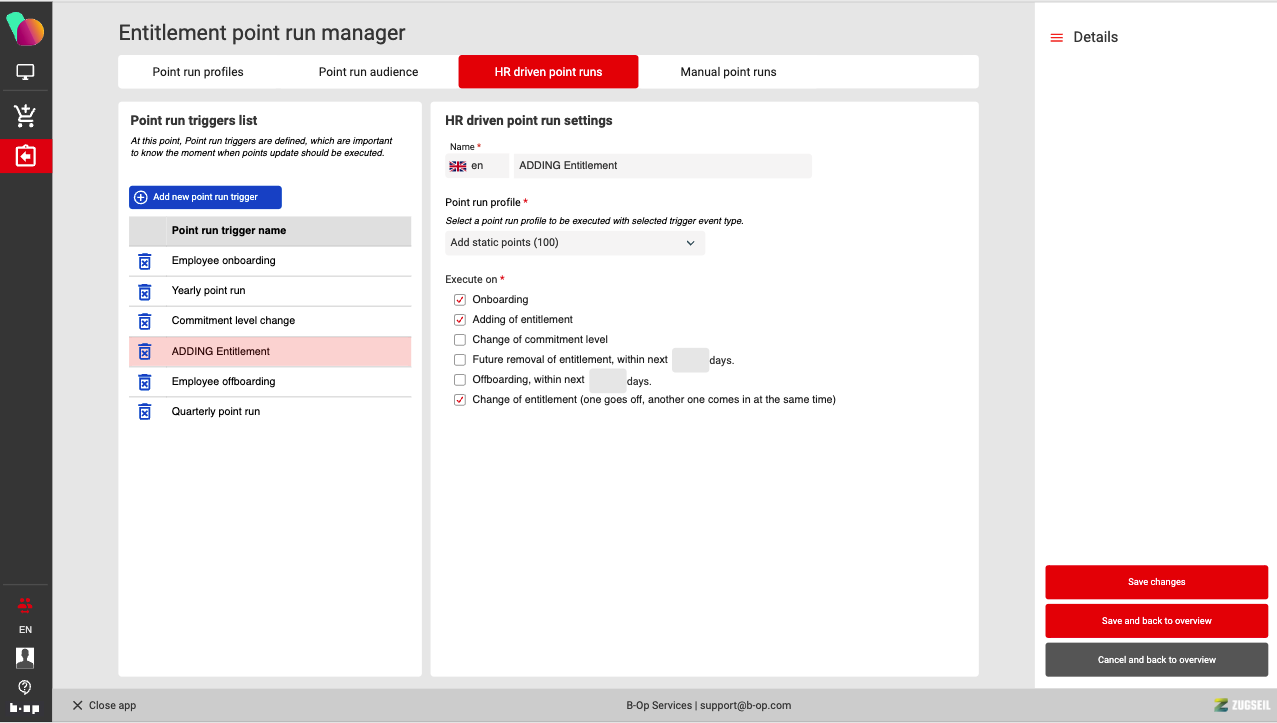Remove the Quarterly point run trigger

click(x=144, y=412)
